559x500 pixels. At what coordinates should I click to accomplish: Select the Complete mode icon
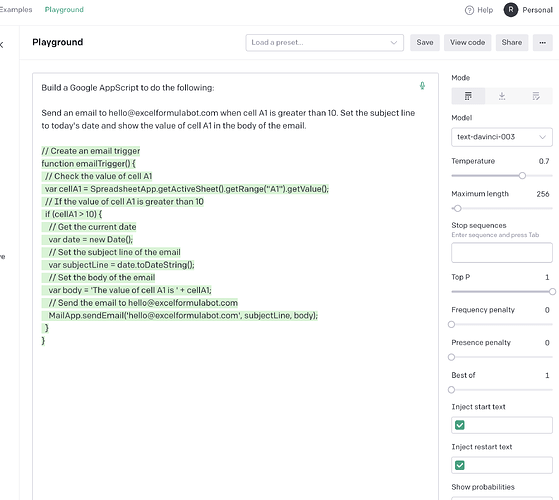coord(468,96)
